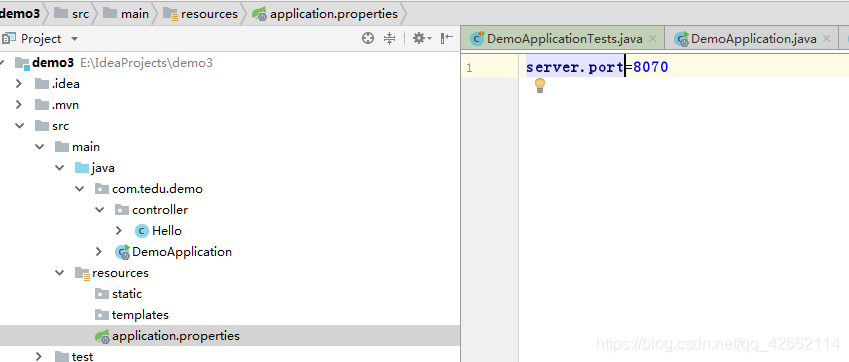The width and height of the screenshot is (849, 362).
Task: Click the demo3 module icon in tree
Action: point(22,63)
